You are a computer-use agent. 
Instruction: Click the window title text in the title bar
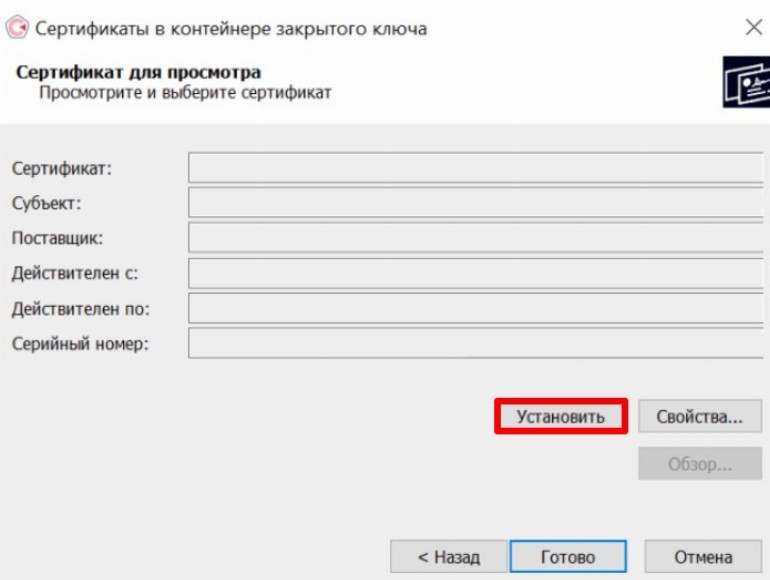[231, 28]
